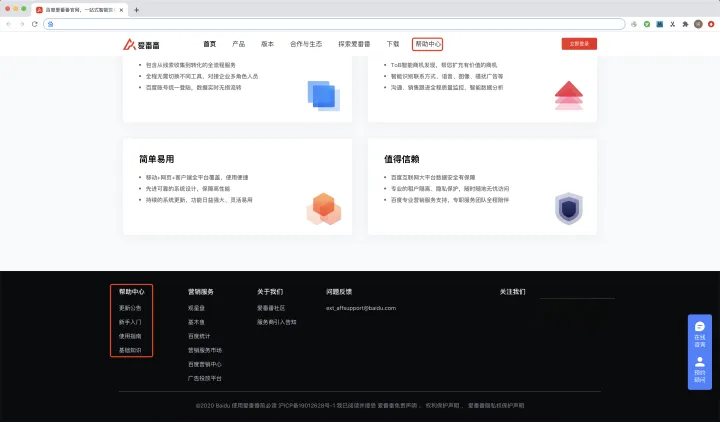The width and height of the screenshot is (720, 422).
Task: Open the 更新公告 footer link
Action: [x=130, y=308]
